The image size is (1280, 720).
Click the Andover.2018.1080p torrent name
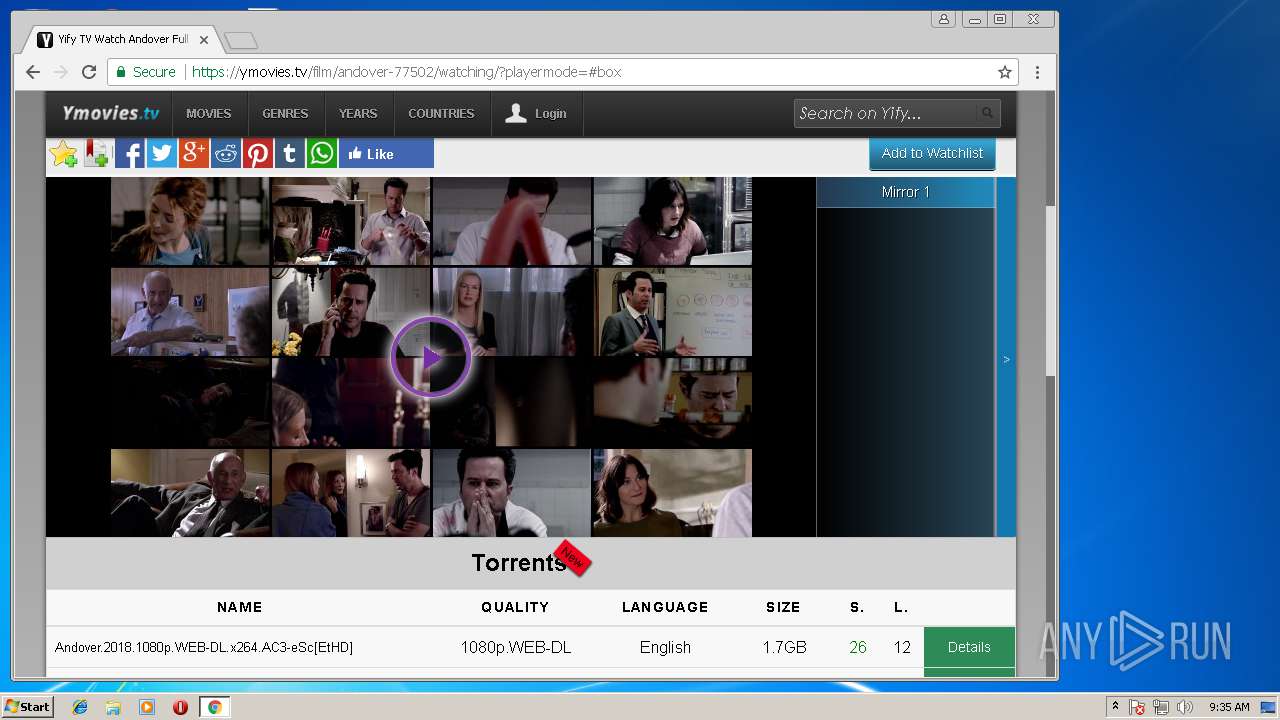pyautogui.click(x=204, y=647)
